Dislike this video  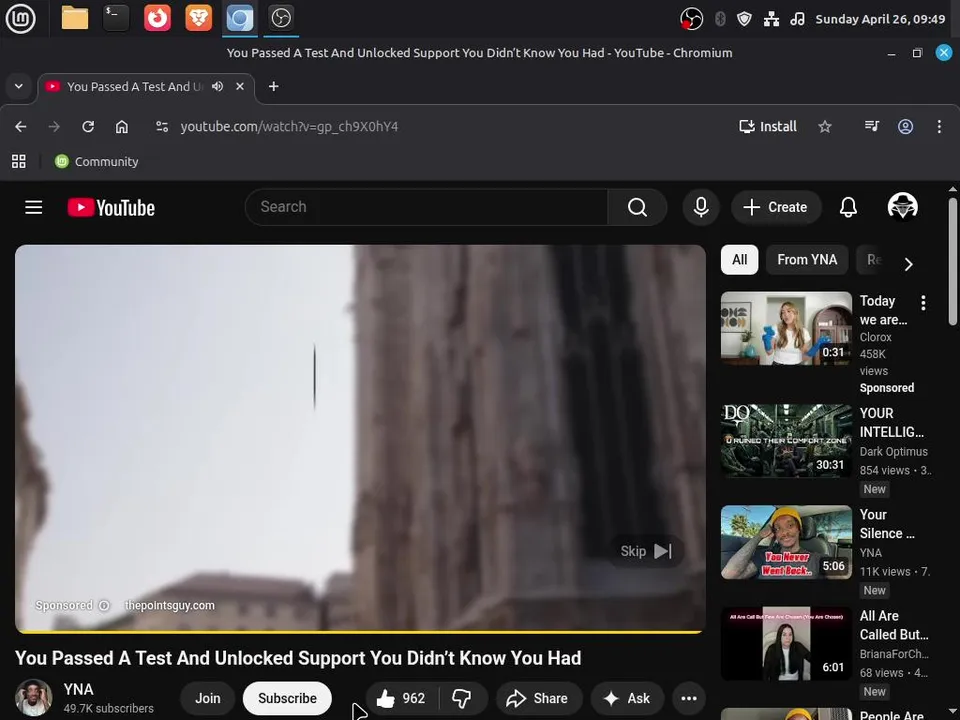(462, 698)
